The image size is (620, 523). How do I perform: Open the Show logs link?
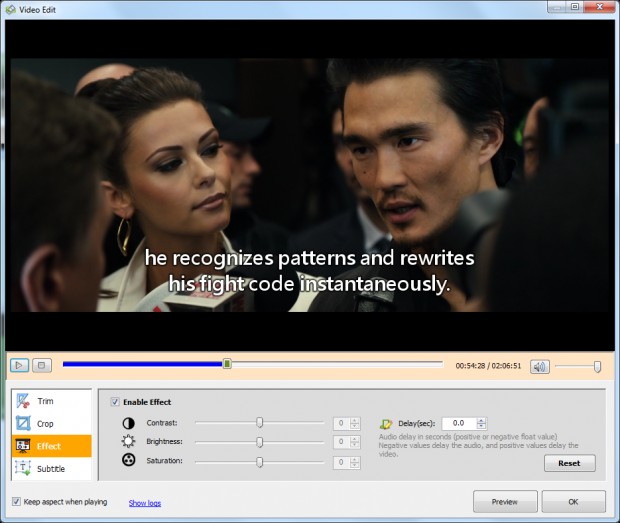tap(145, 503)
